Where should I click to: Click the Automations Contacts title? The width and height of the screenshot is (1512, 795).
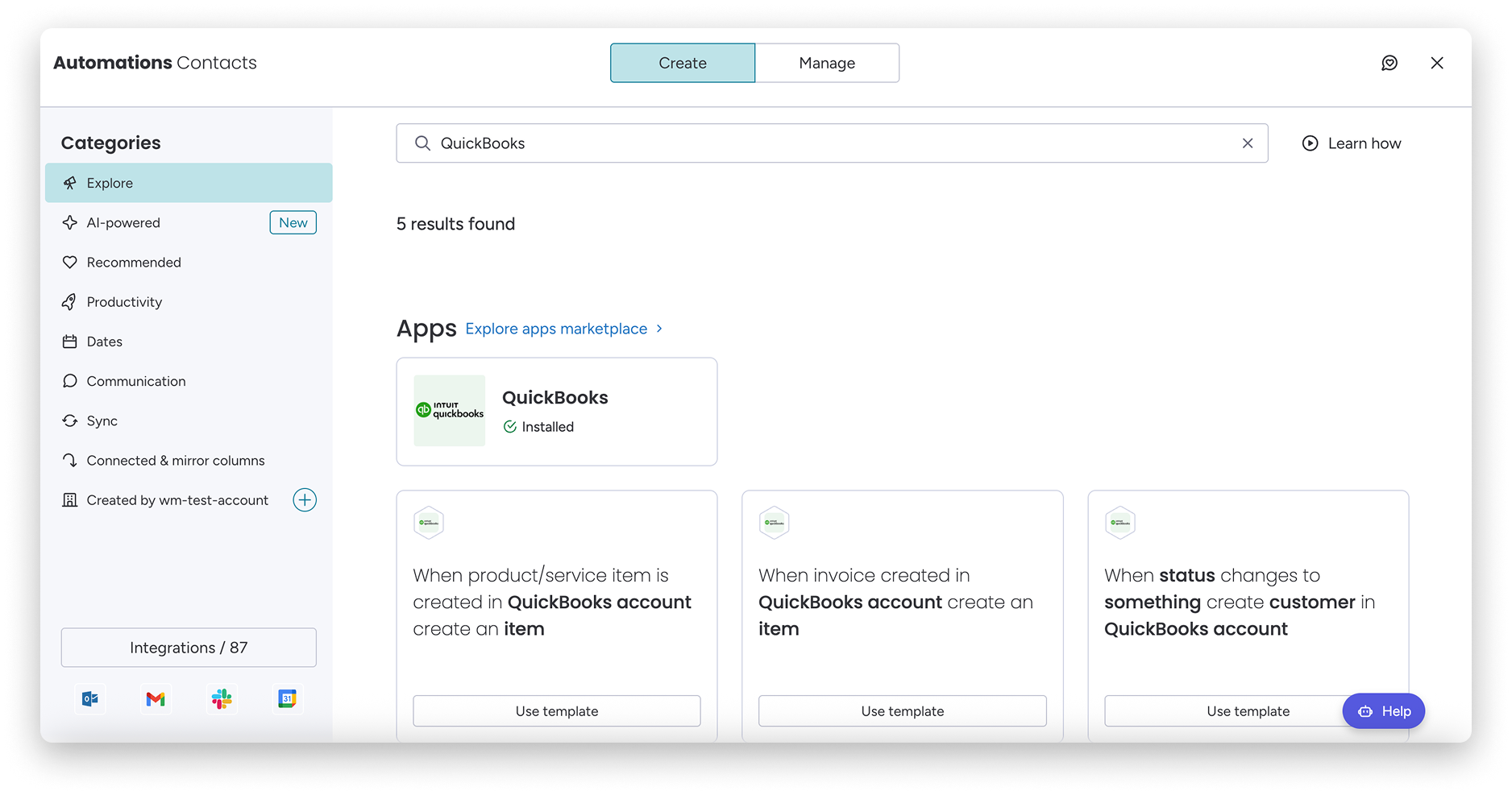click(155, 63)
